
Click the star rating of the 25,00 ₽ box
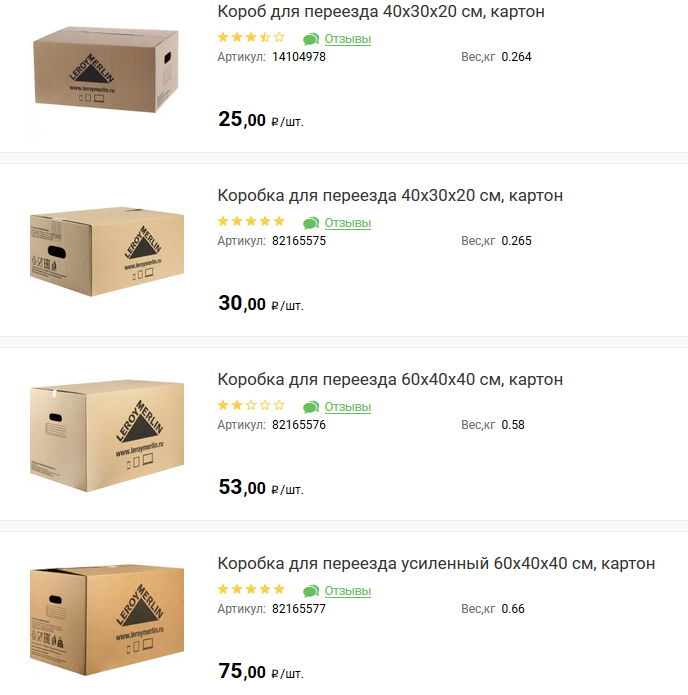click(251, 37)
